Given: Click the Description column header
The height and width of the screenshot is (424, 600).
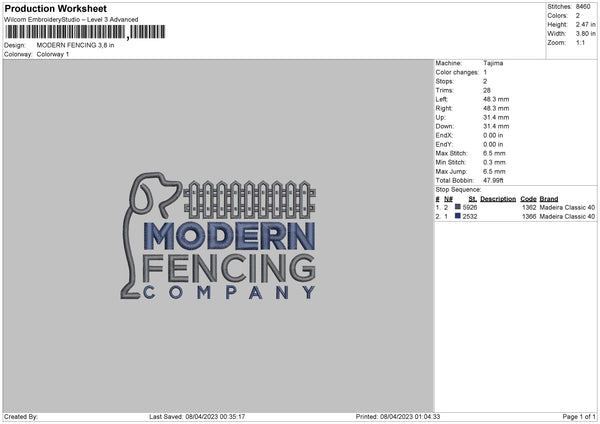Looking at the screenshot, I should pyautogui.click(x=498, y=199).
